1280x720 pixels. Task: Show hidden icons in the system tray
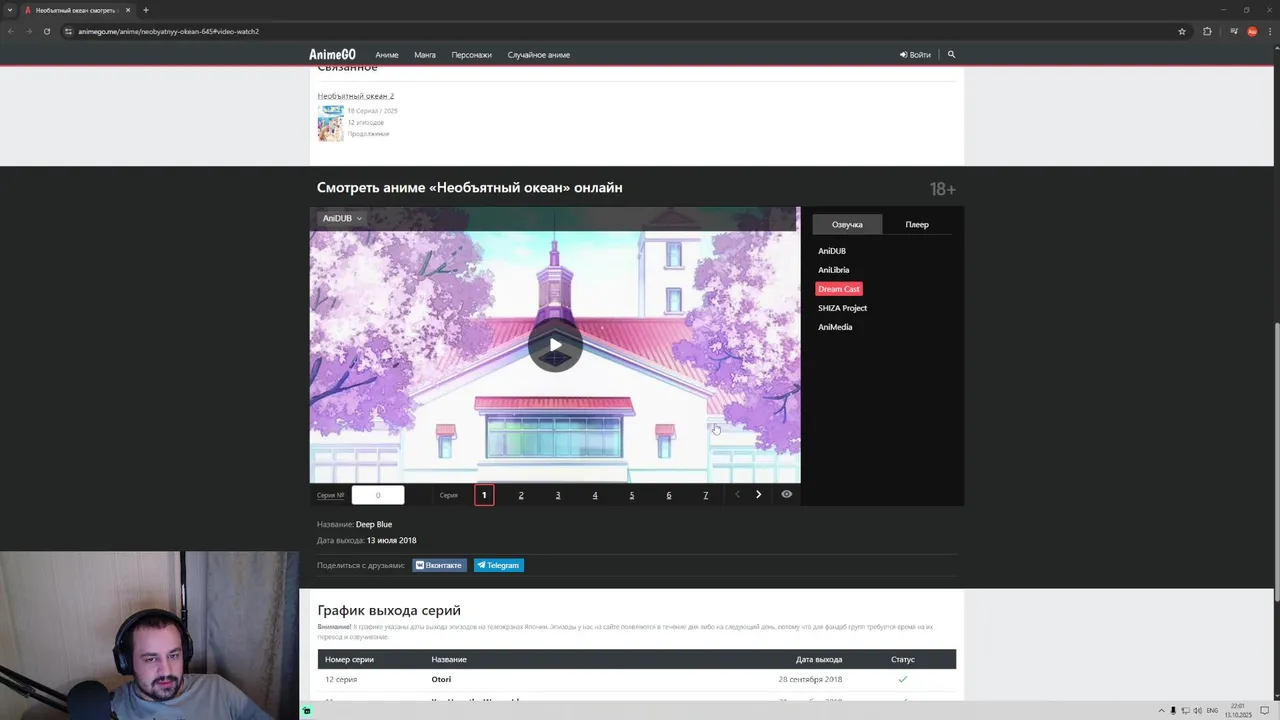tap(1162, 710)
